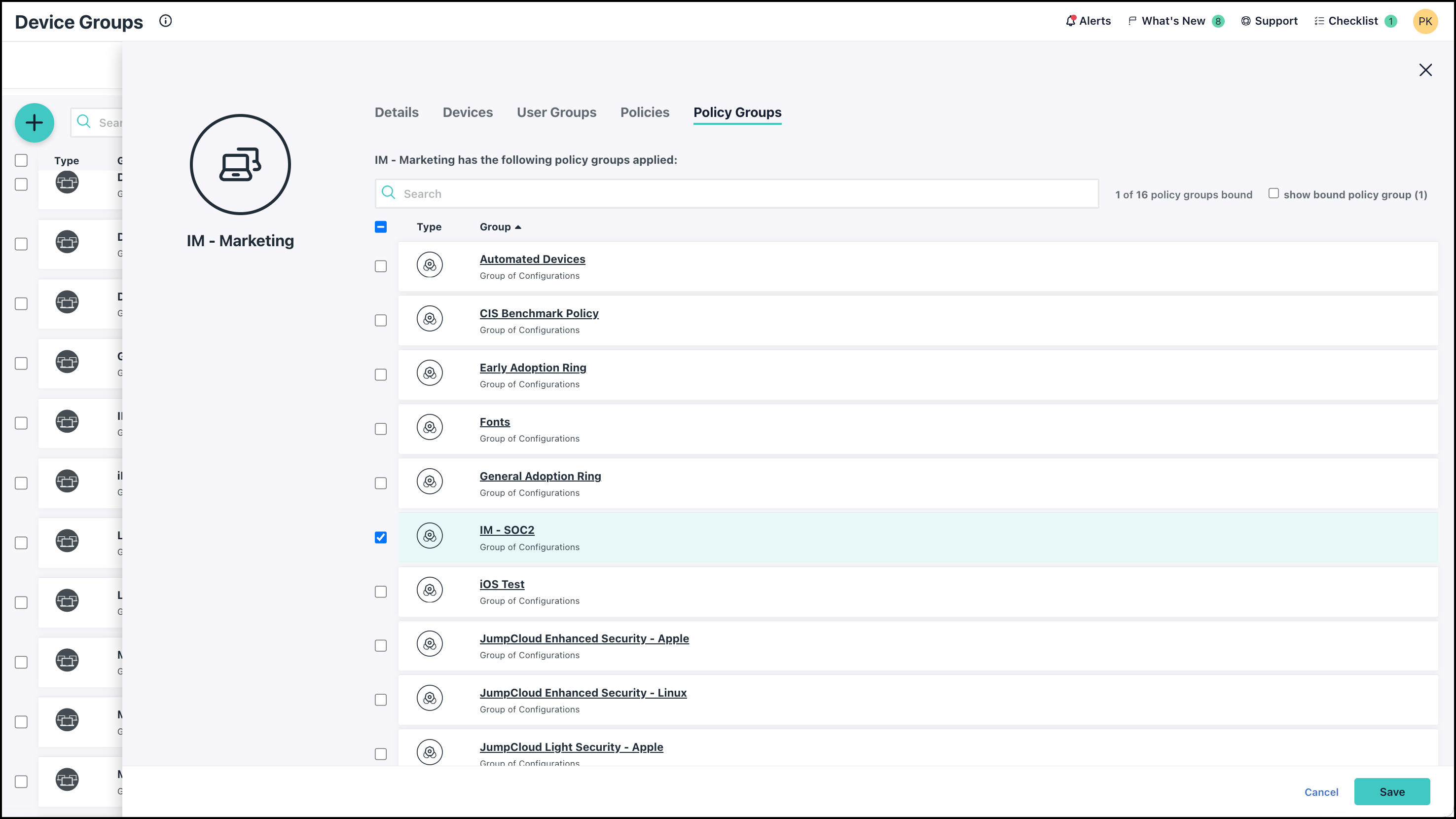Click the info icon next to Device Groups

point(165,21)
